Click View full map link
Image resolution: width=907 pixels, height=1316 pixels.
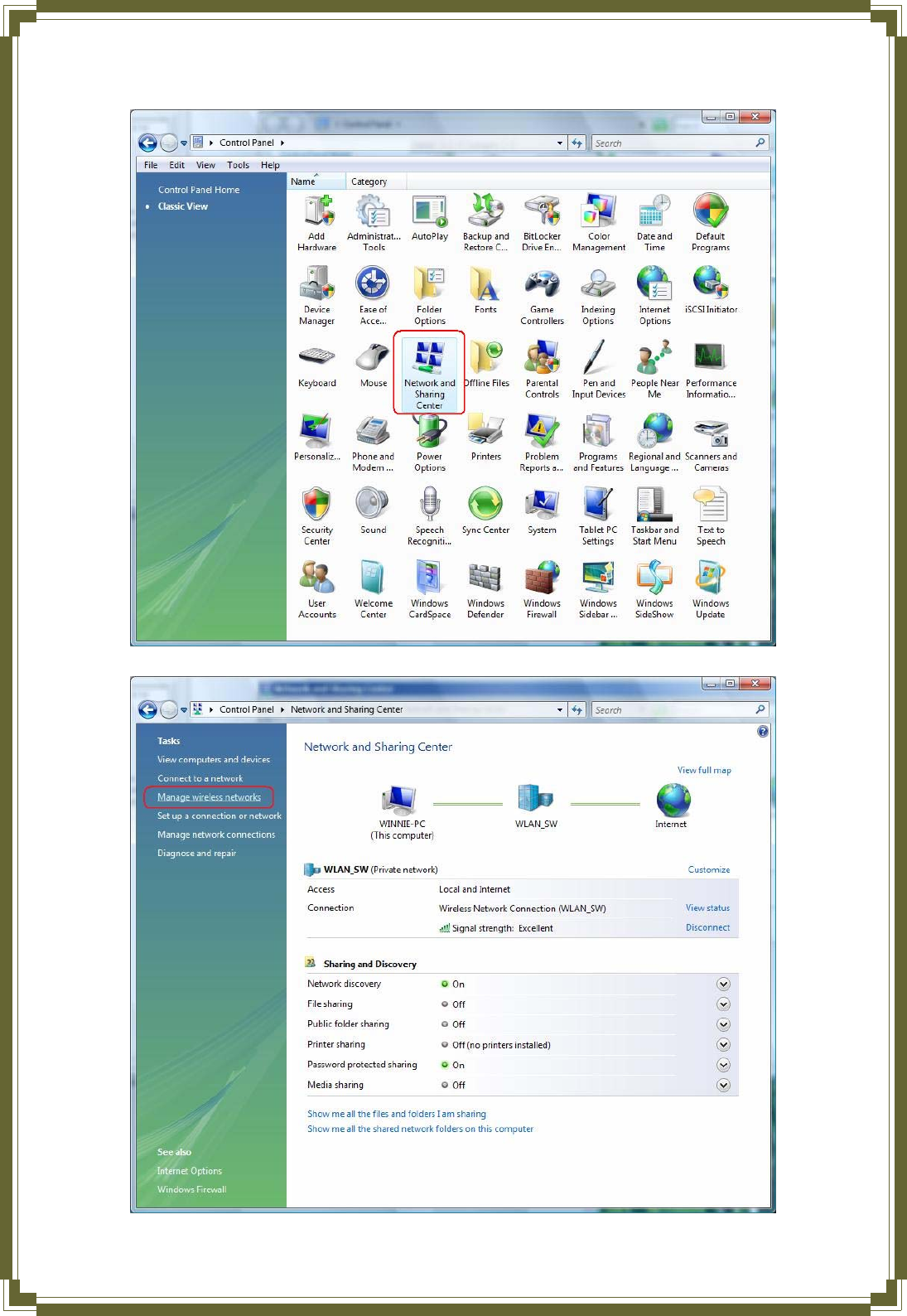tap(704, 770)
